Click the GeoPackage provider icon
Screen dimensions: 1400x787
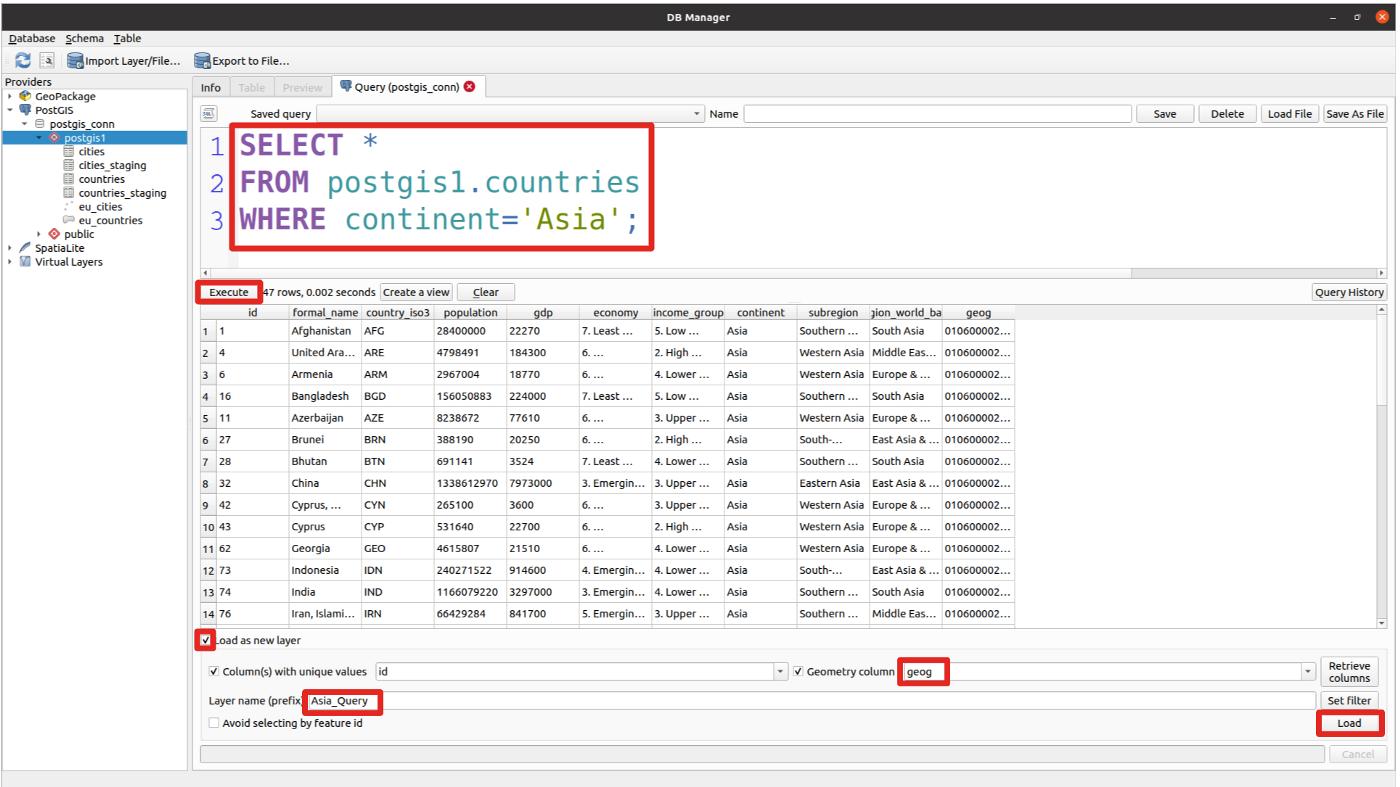click(x=26, y=96)
